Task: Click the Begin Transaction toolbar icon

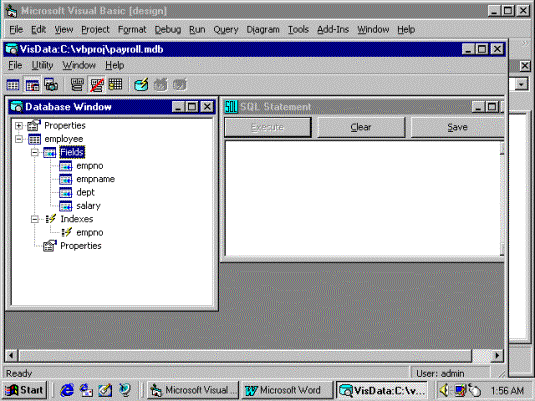Action: [141, 85]
